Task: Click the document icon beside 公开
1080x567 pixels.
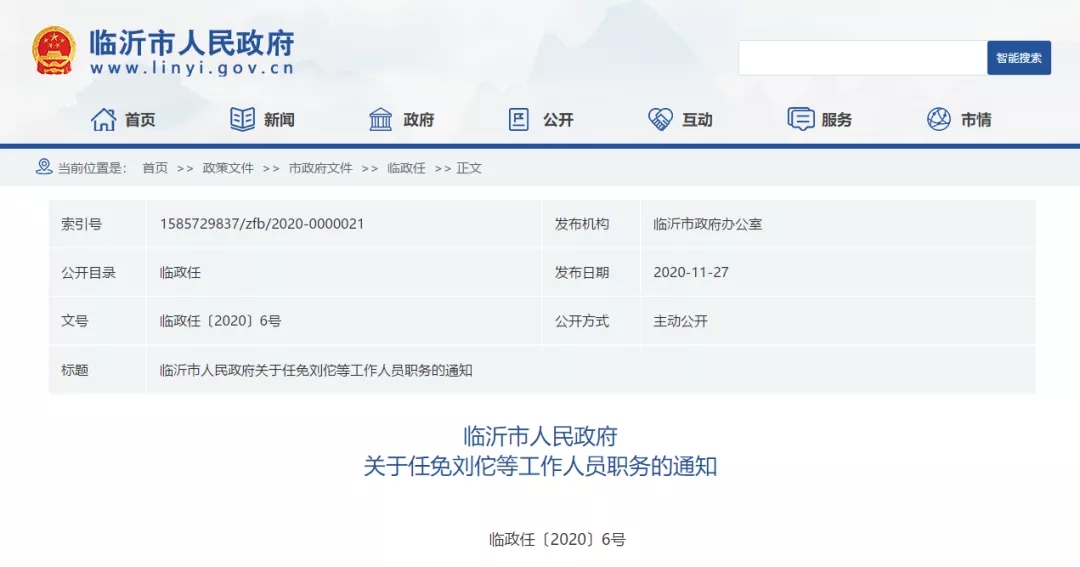Action: tap(519, 119)
